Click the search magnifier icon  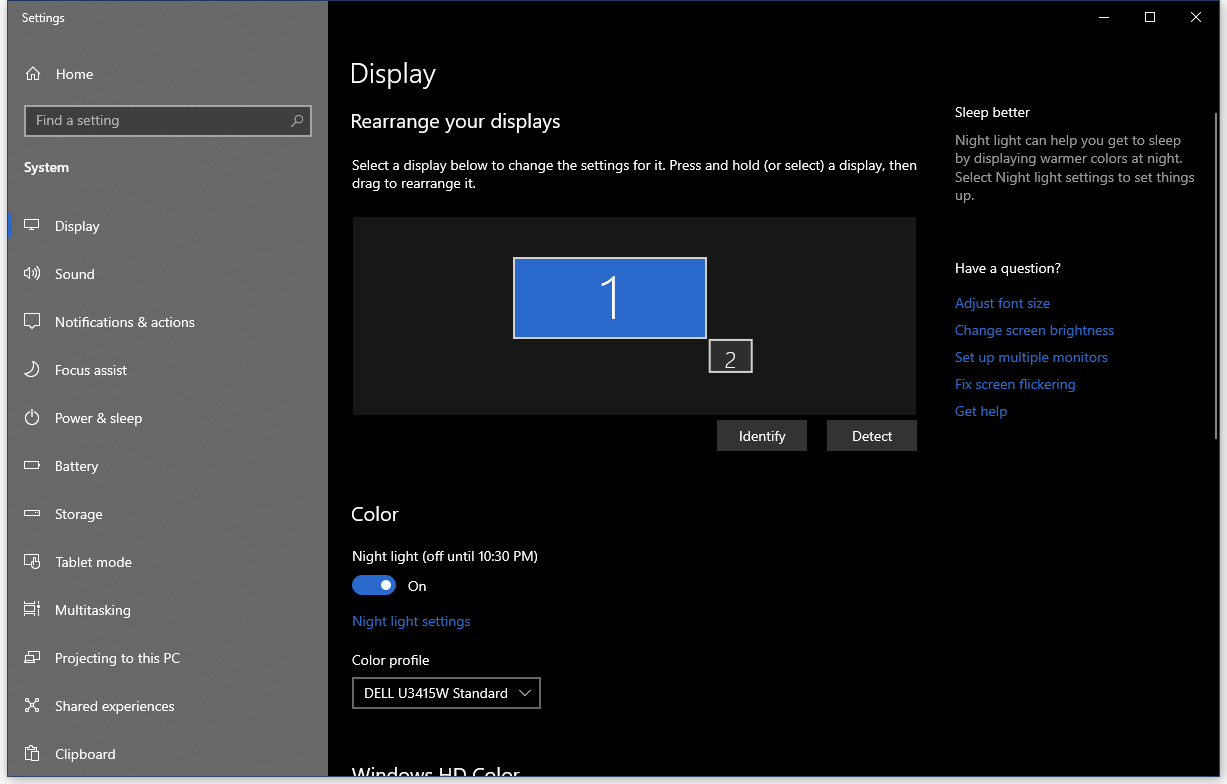[297, 121]
